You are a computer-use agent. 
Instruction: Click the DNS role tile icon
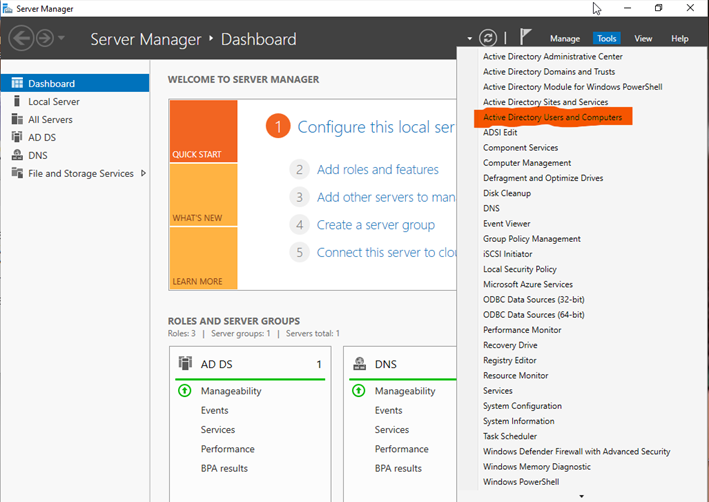tap(359, 363)
